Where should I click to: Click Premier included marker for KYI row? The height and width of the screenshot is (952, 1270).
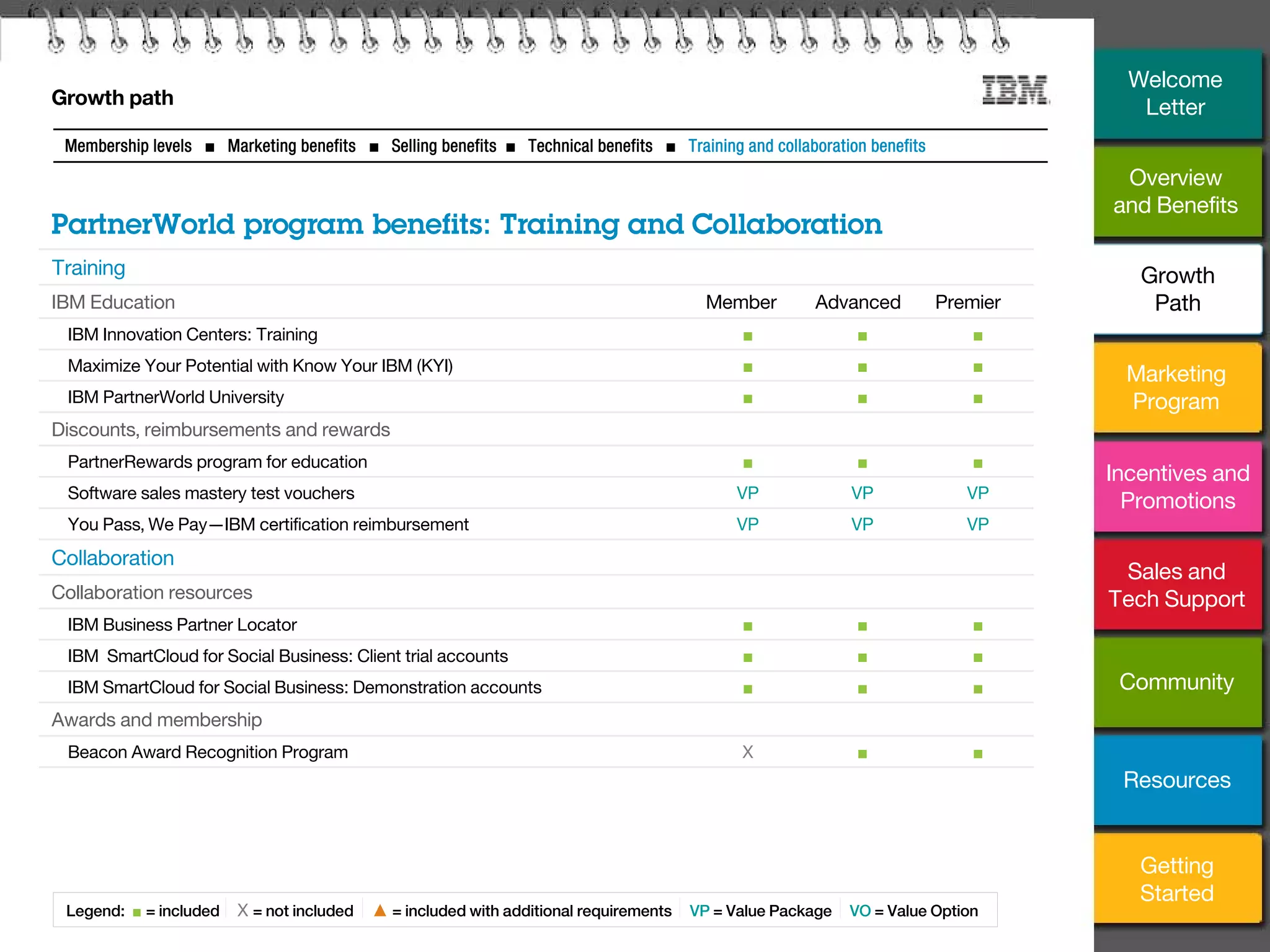click(978, 368)
